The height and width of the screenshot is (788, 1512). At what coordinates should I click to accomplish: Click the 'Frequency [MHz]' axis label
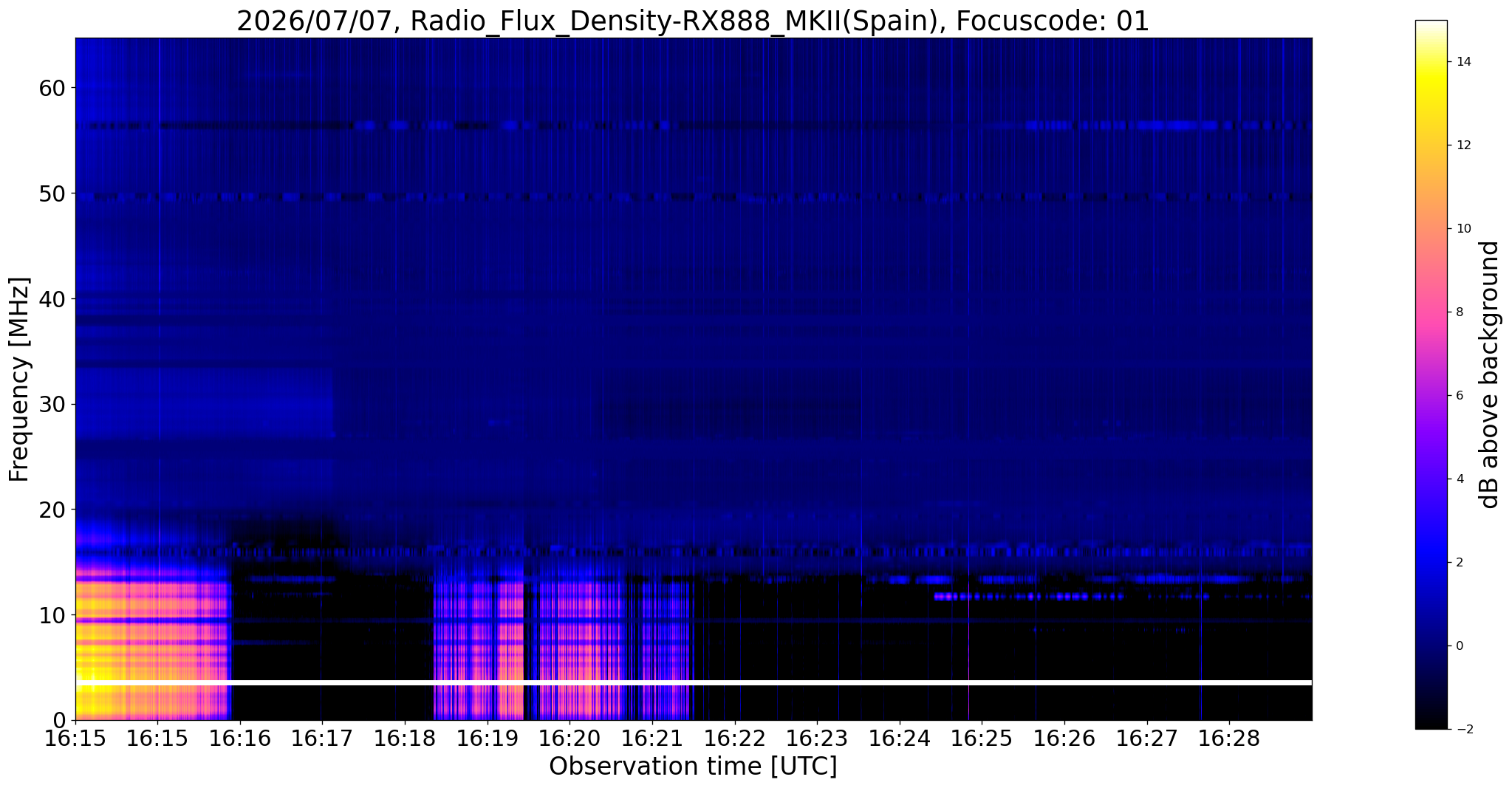click(20, 380)
